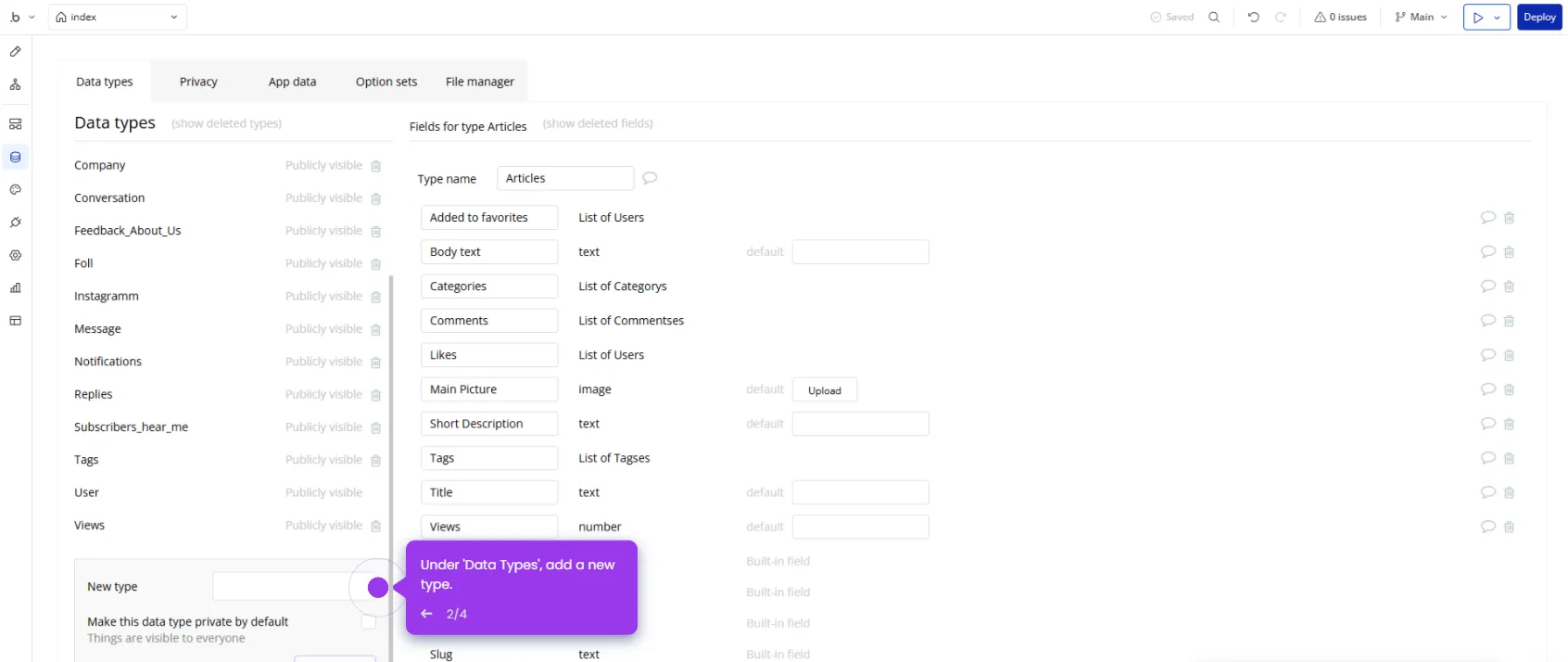This screenshot has height=662, width=1568.
Task: Open the Data tab database icon
Action: [16, 157]
